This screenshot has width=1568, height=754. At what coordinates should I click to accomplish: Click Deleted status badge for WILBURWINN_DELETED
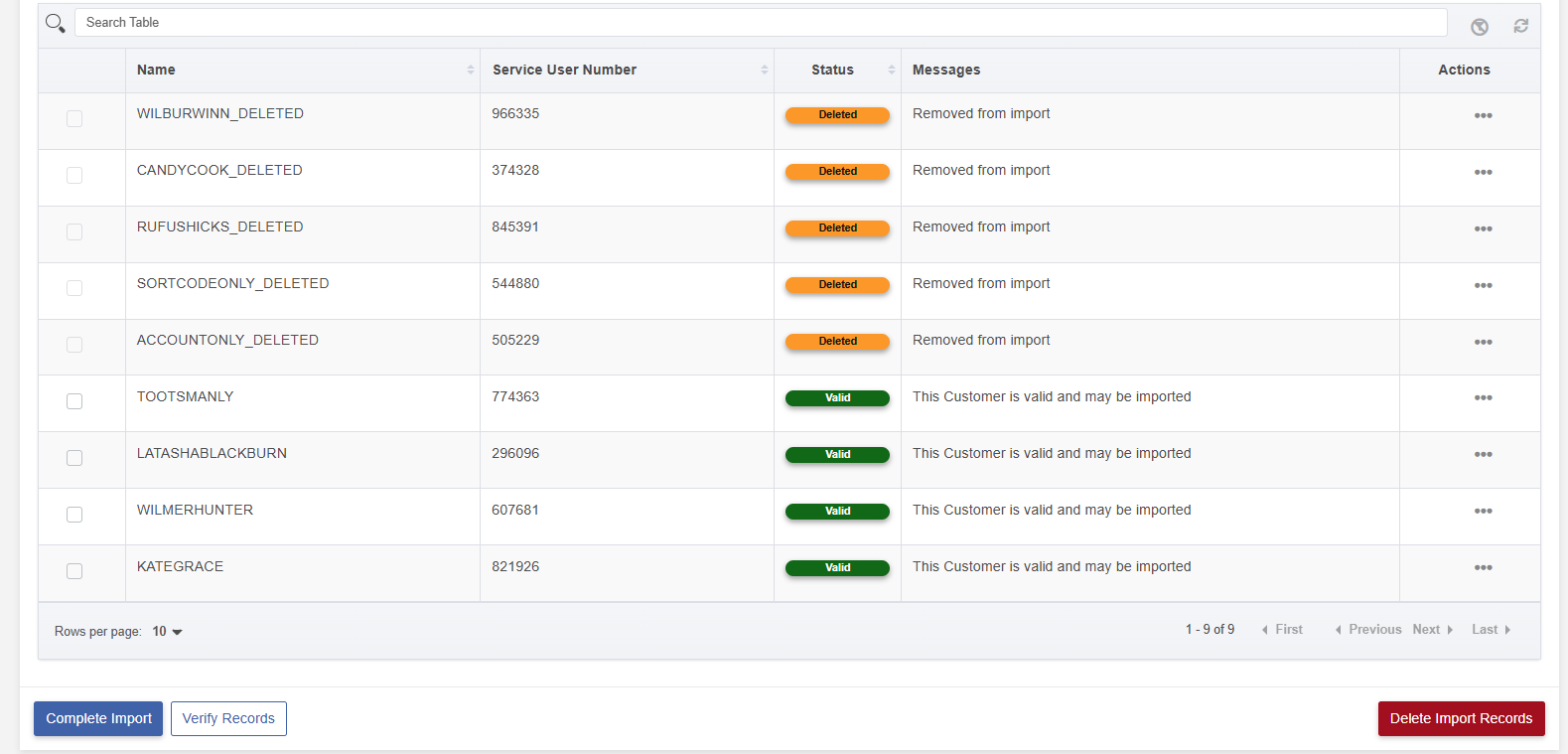pos(837,115)
